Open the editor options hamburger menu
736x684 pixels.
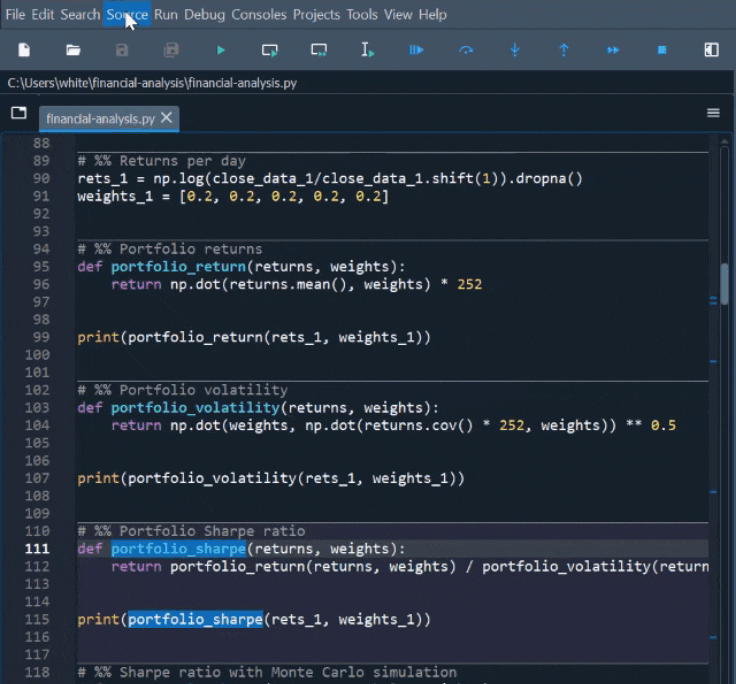(x=713, y=113)
